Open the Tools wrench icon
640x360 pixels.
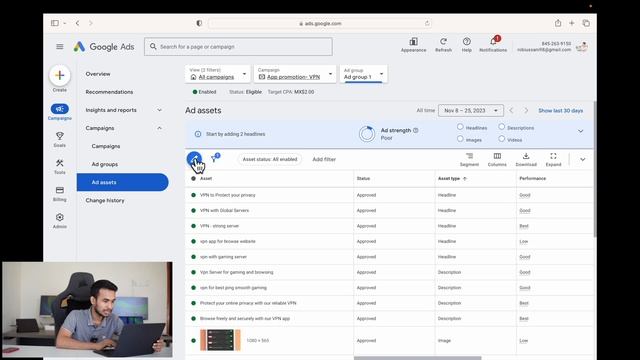[60, 163]
